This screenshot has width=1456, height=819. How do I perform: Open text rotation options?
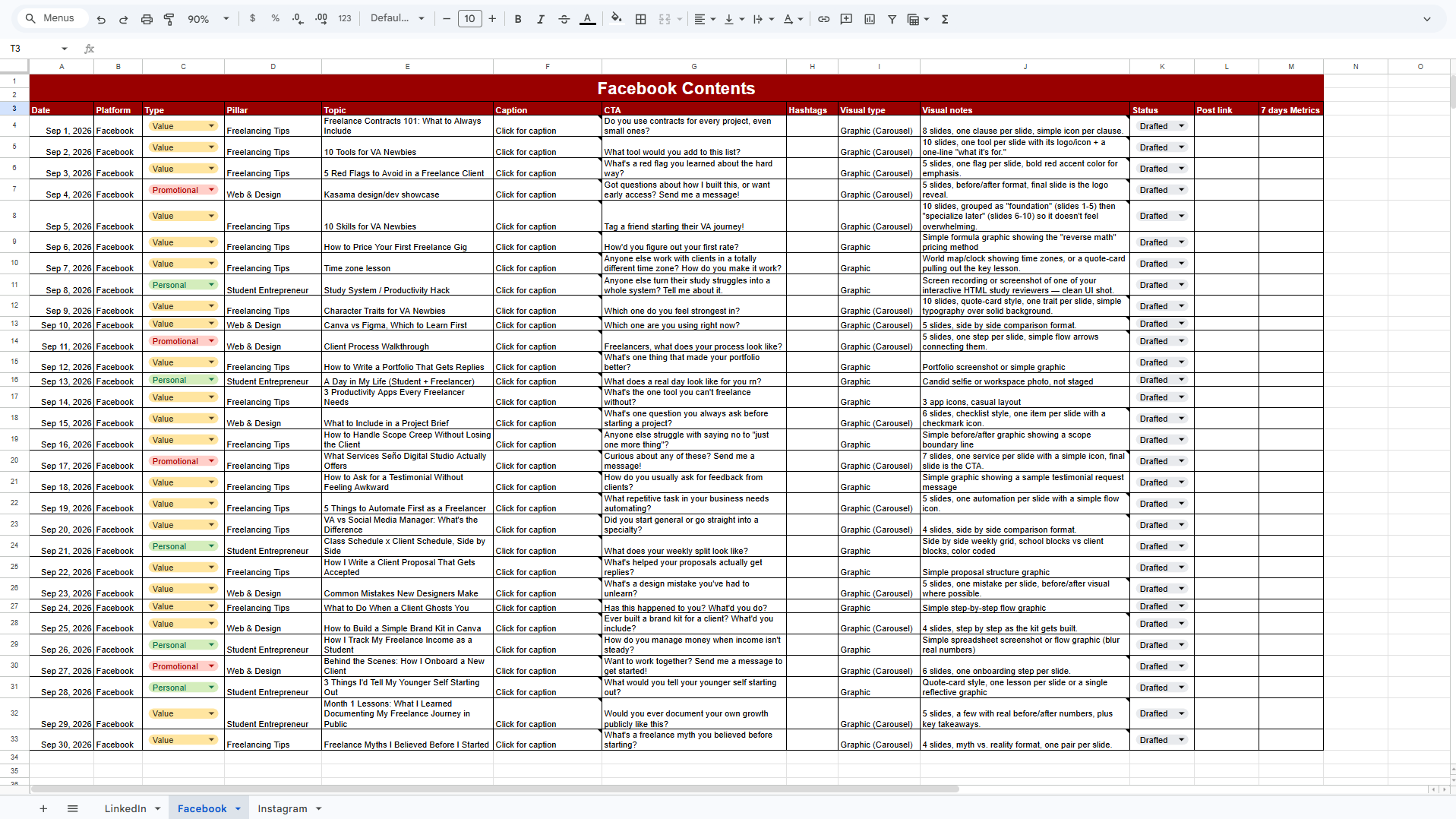pyautogui.click(x=792, y=19)
